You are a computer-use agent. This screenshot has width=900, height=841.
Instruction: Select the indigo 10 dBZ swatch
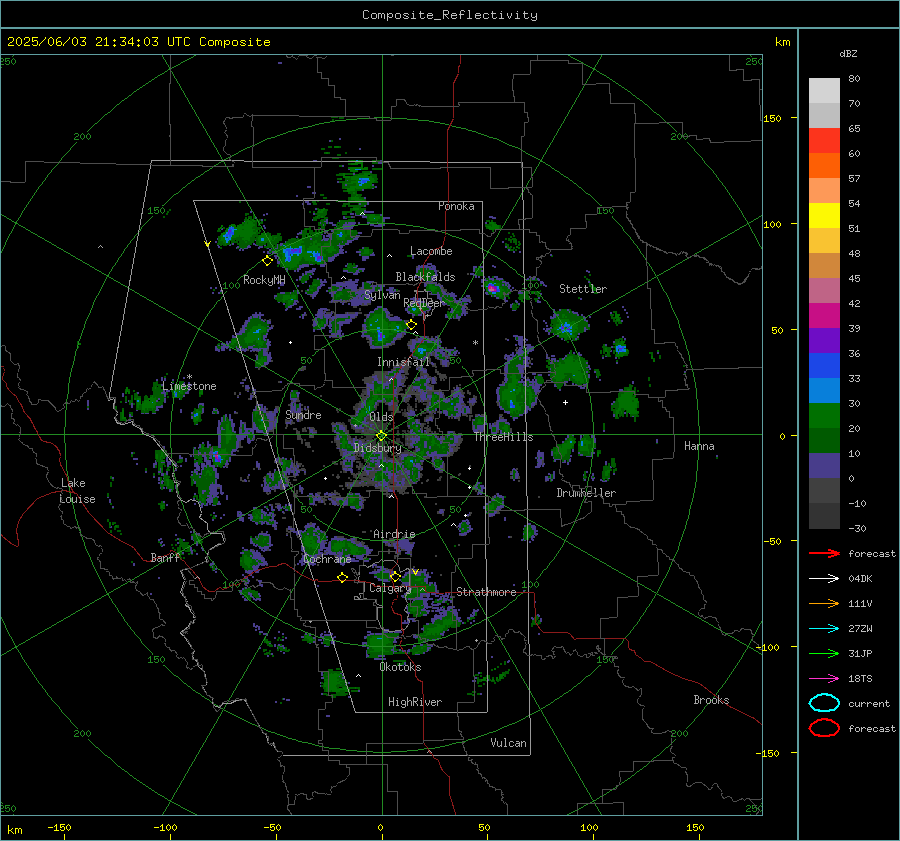[824, 466]
